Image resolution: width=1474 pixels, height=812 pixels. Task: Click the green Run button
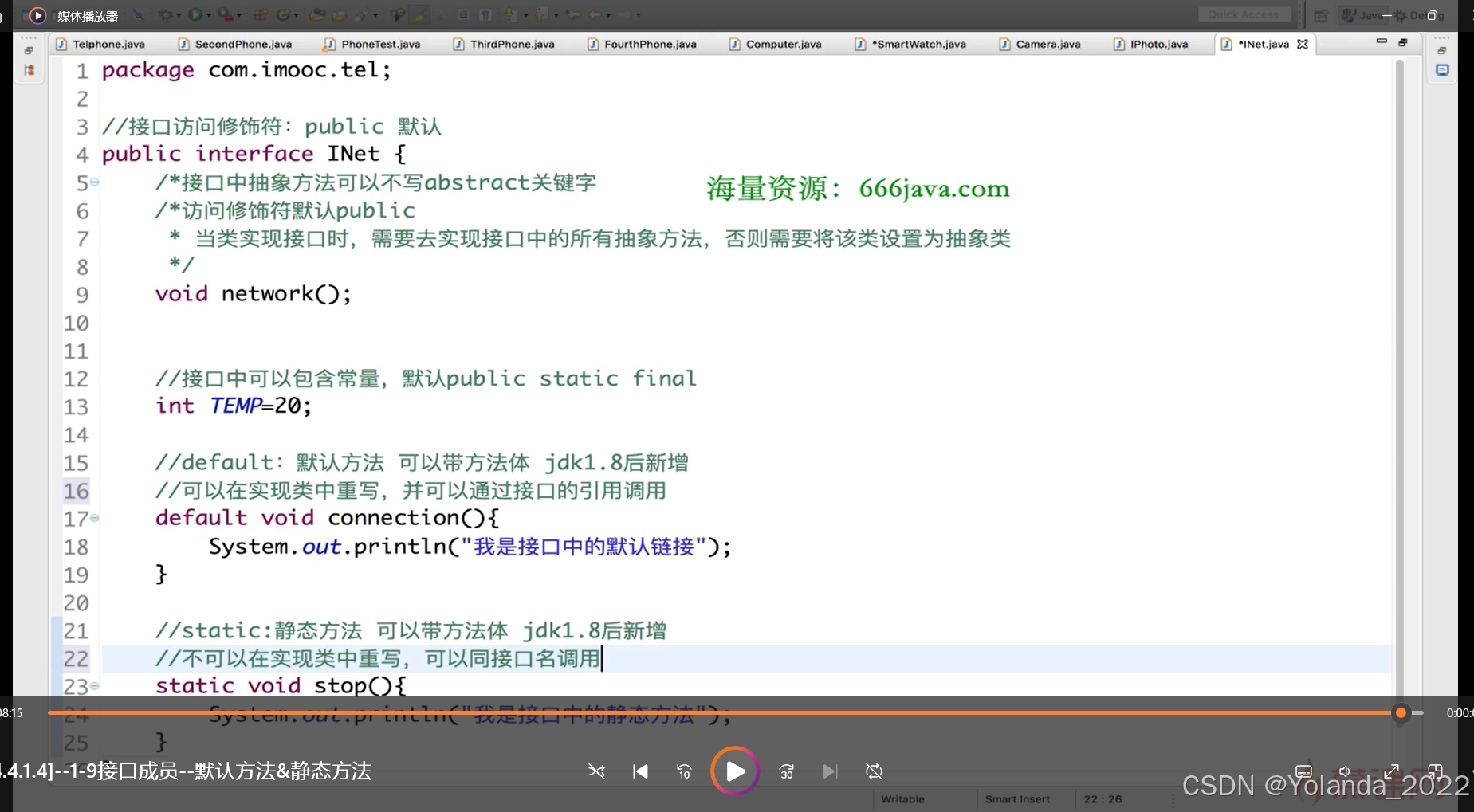point(195,14)
